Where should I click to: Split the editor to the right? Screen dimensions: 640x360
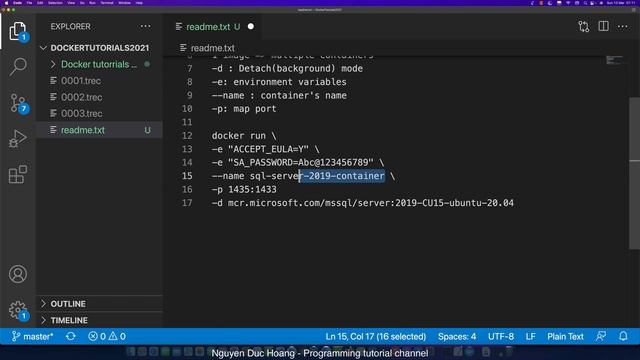click(603, 27)
